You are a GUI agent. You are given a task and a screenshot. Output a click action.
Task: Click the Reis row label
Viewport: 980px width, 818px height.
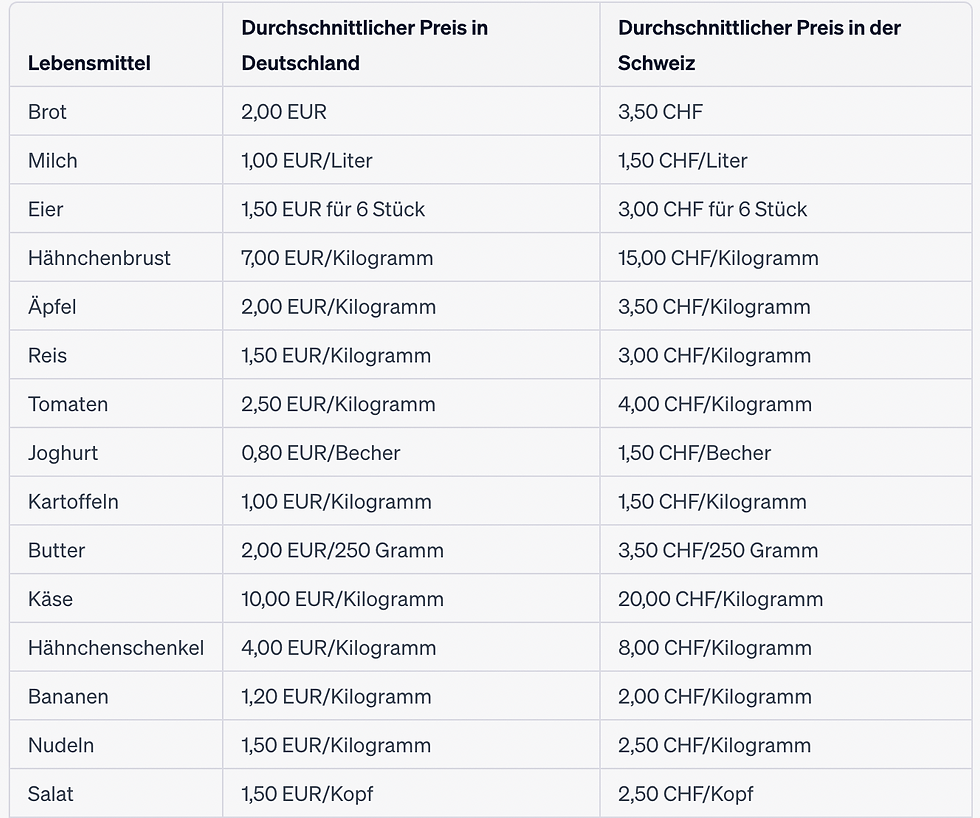(x=47, y=356)
